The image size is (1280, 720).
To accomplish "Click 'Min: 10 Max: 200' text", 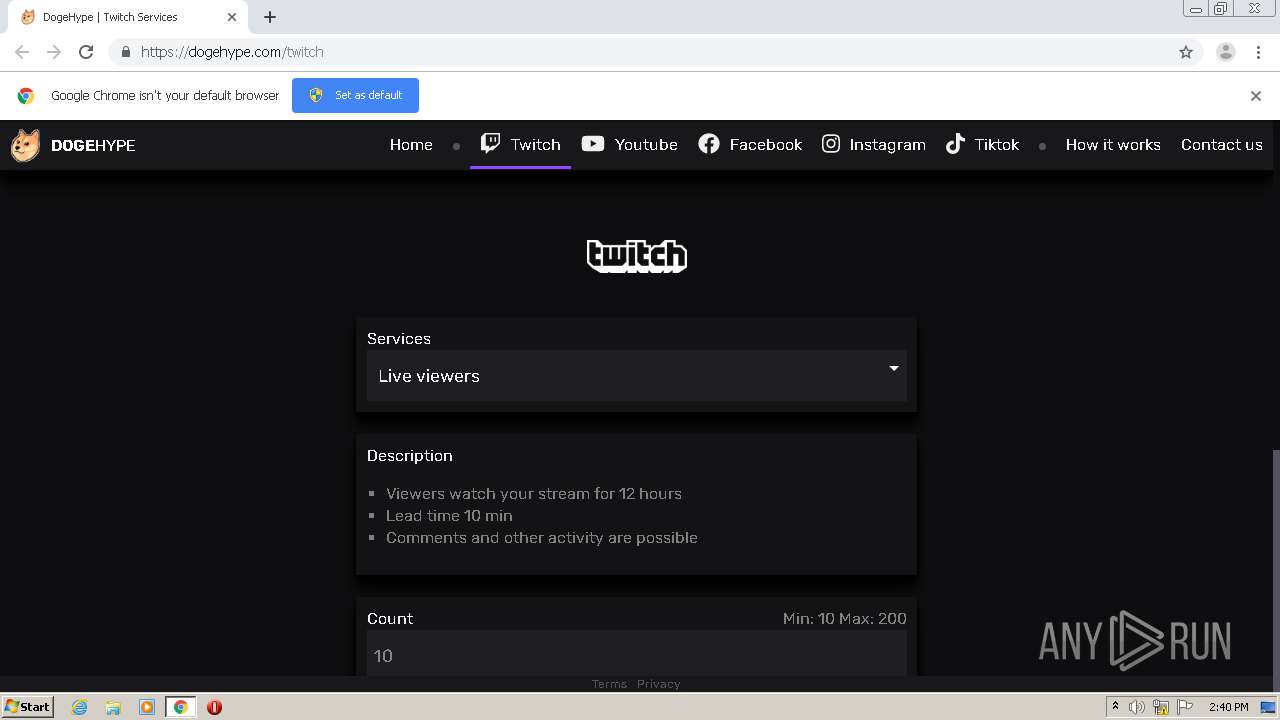I will pyautogui.click(x=845, y=618).
